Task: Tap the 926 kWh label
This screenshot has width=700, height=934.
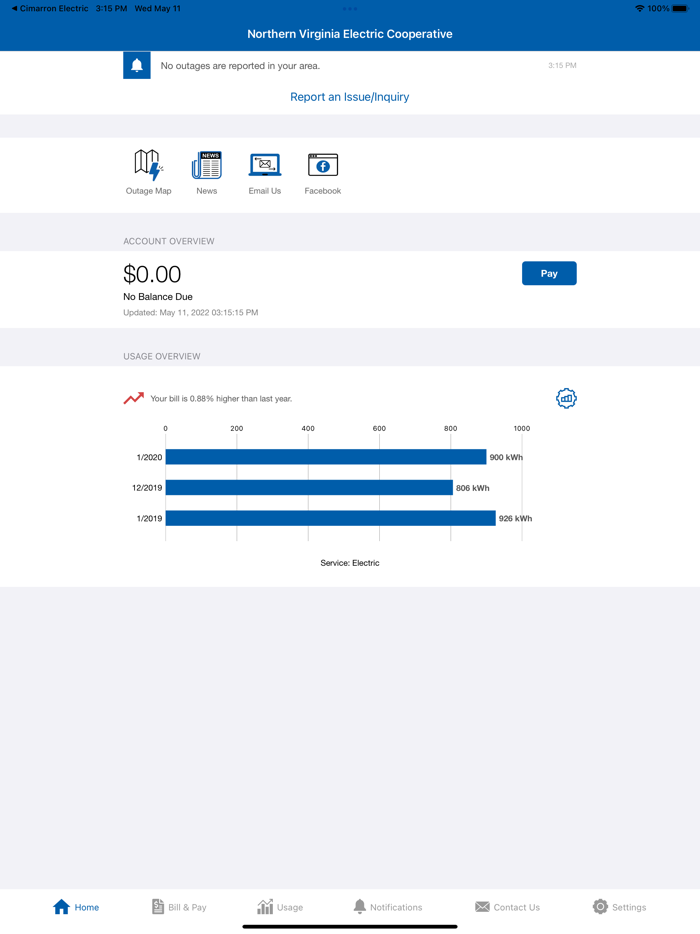Action: coord(515,518)
